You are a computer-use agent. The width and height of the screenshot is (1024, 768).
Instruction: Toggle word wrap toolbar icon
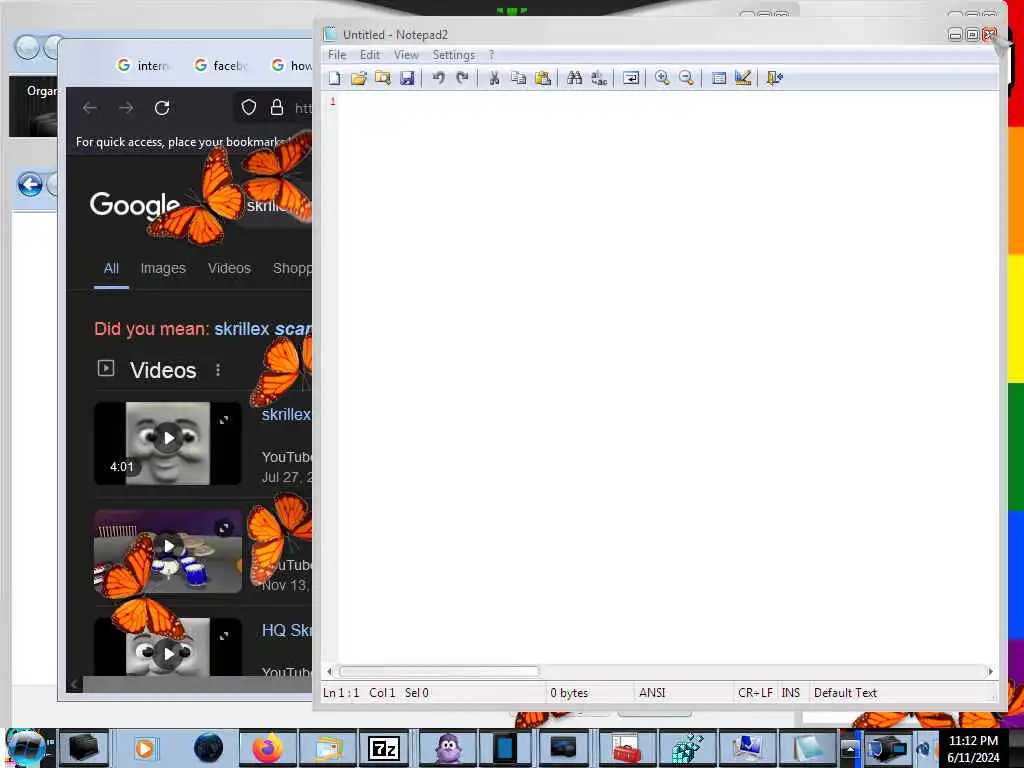click(x=631, y=78)
